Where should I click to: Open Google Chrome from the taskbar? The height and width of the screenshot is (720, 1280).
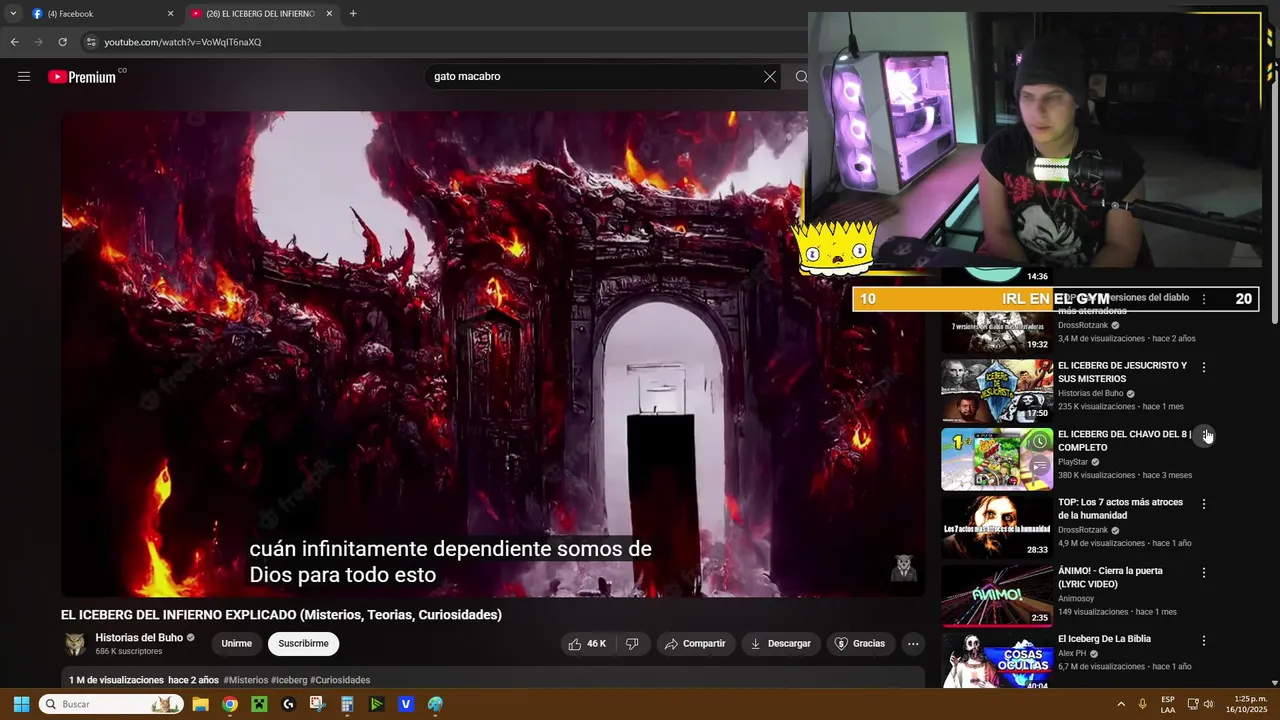click(x=230, y=704)
